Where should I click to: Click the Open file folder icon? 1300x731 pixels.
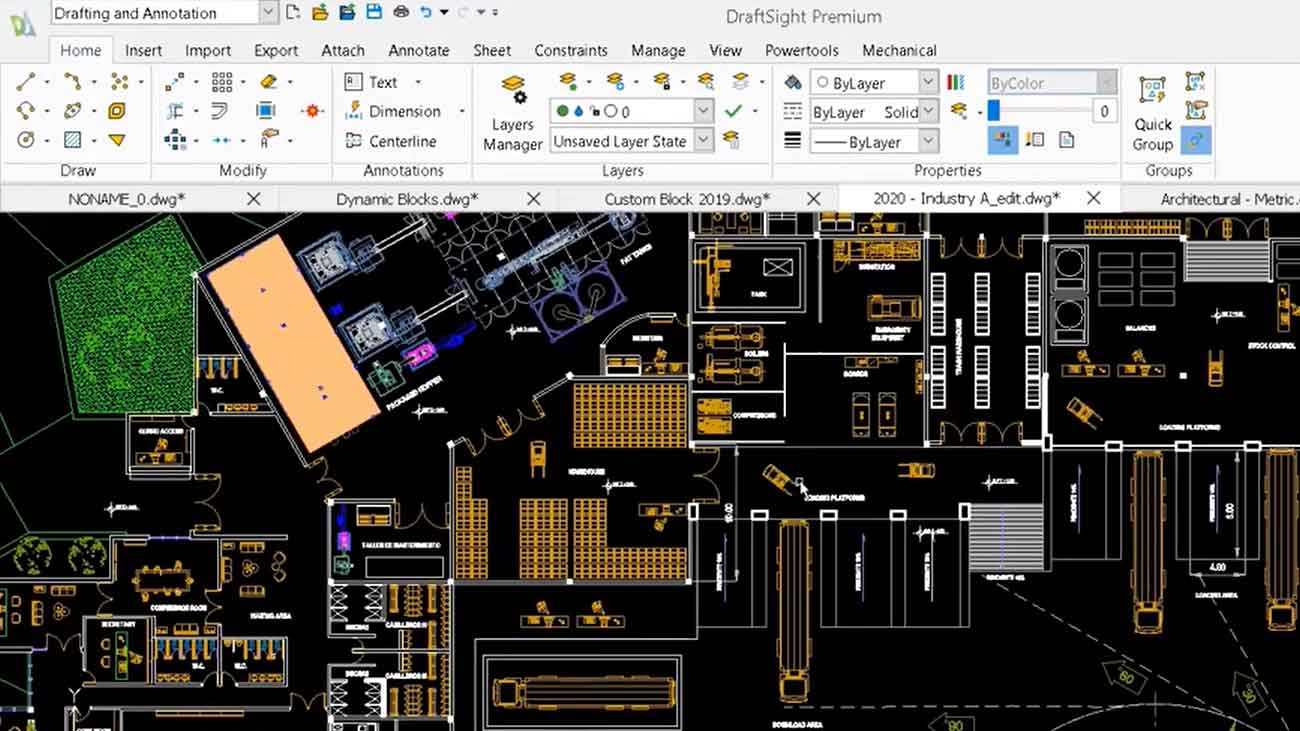coord(320,13)
